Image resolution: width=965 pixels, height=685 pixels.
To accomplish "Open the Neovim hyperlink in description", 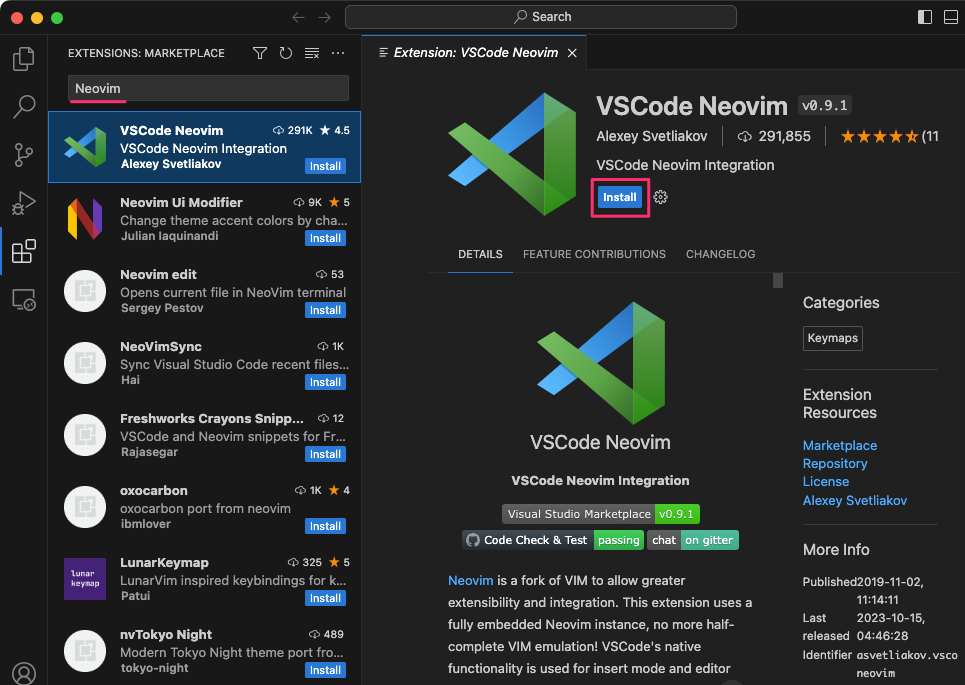I will tap(470, 580).
